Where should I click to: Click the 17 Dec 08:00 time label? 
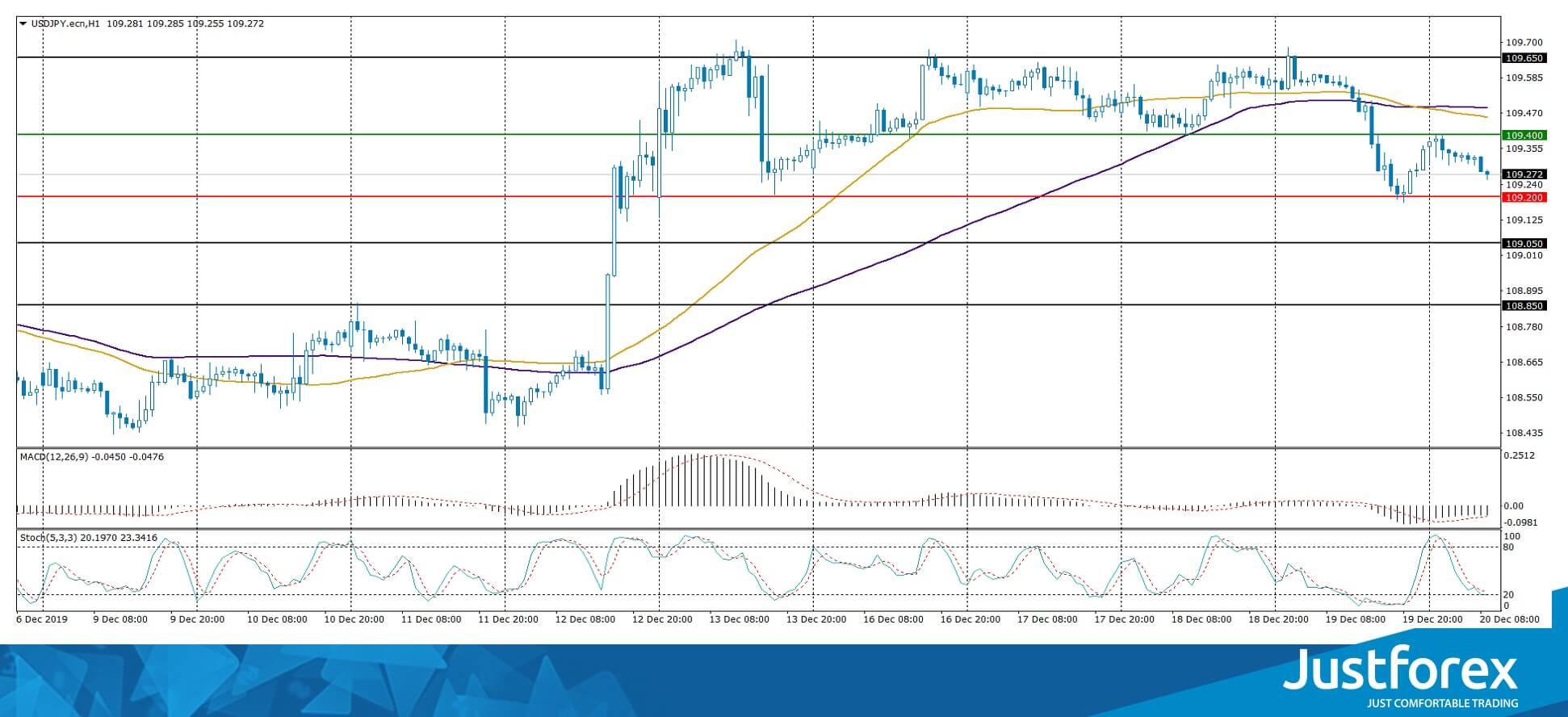[1046, 619]
